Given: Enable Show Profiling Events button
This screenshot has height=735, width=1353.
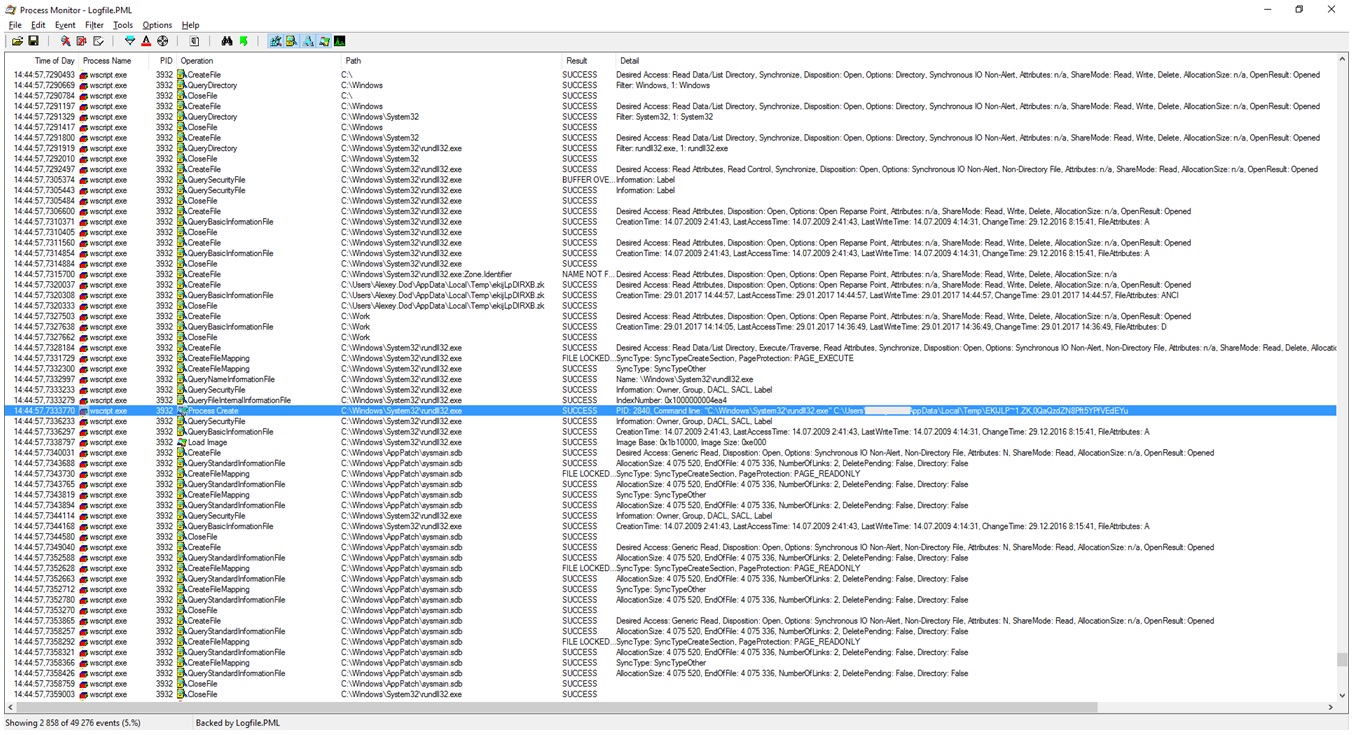Looking at the screenshot, I should 340,41.
